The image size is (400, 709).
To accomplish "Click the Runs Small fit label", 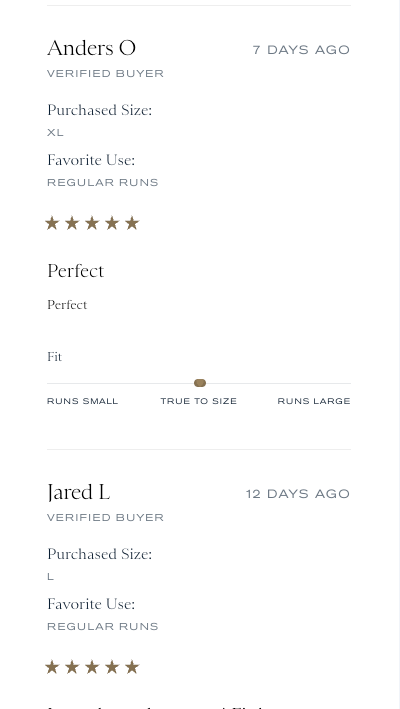I will [83, 401].
